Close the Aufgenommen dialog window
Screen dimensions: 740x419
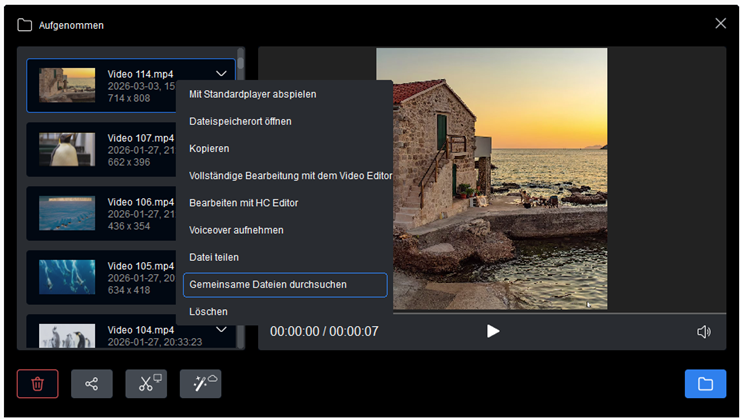(x=720, y=23)
